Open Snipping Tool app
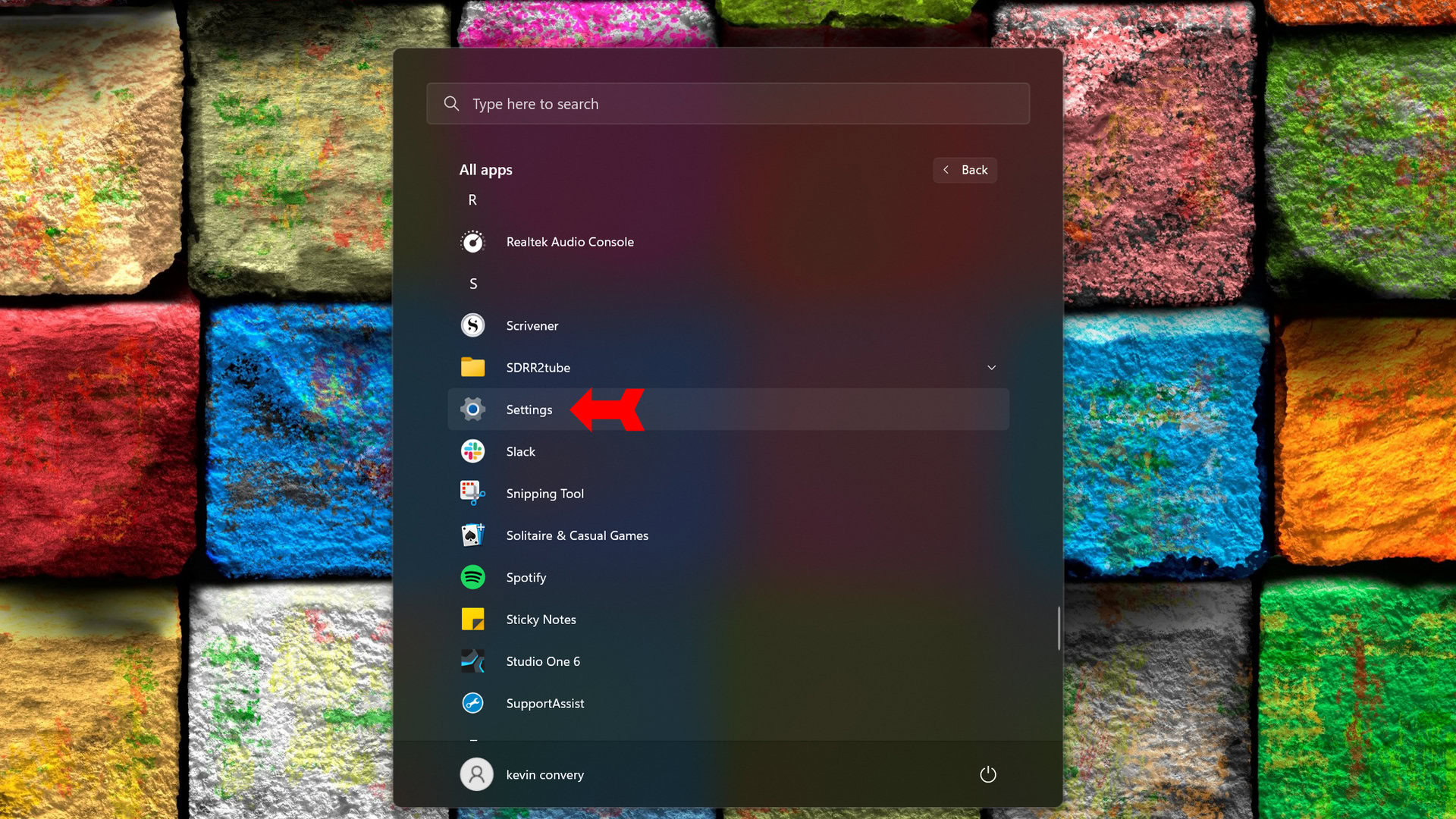Viewport: 1456px width, 819px height. 544,493
